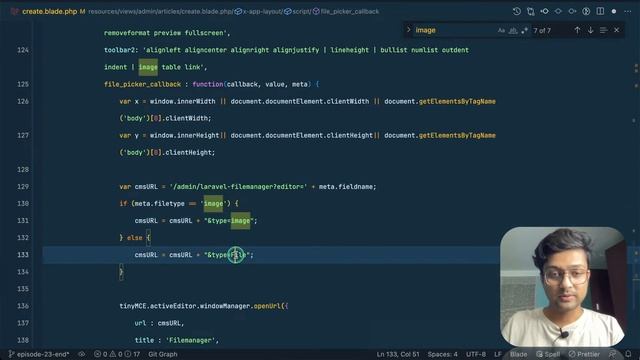Viewport: 640px width, 360px height.
Task: Click the editor vertical scrollbar overview ruler
Action: 636,184
